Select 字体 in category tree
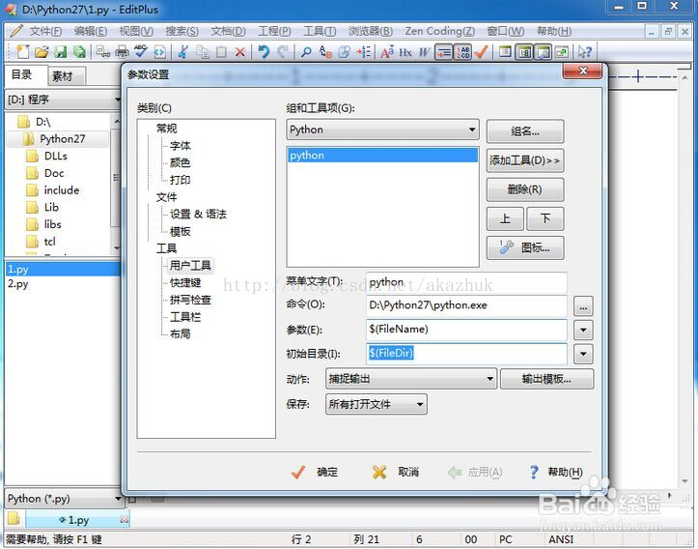Viewport: 698px width, 549px height. [x=180, y=146]
